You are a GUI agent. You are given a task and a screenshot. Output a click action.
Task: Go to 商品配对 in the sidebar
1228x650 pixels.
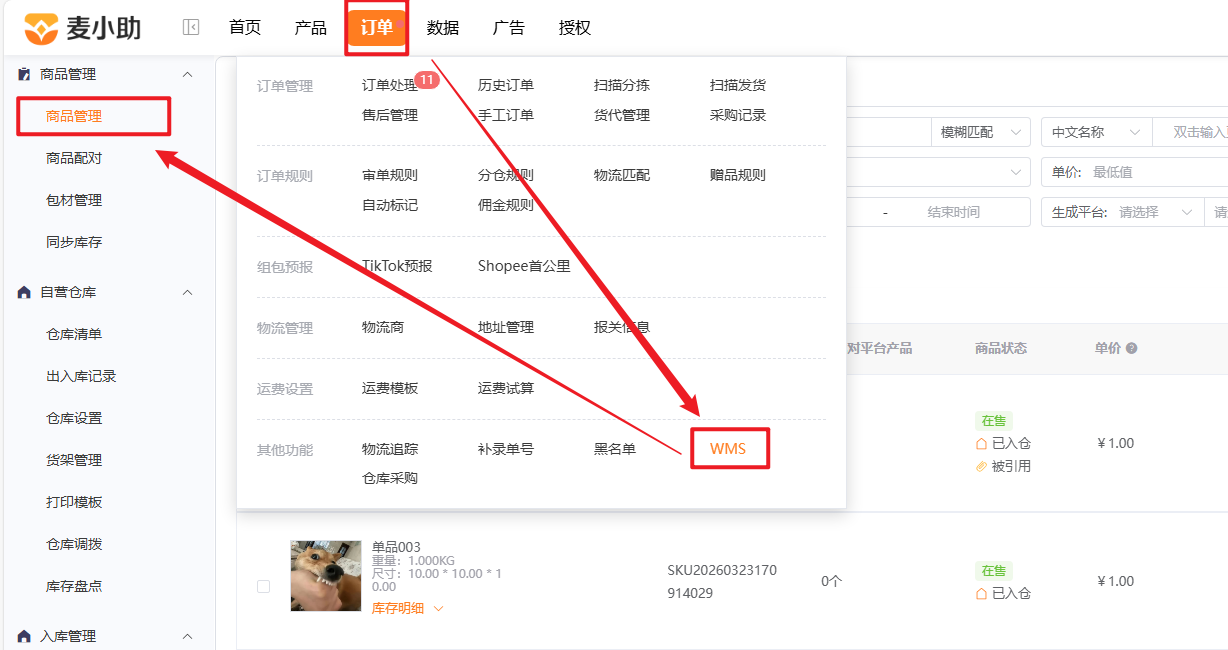[x=74, y=158]
